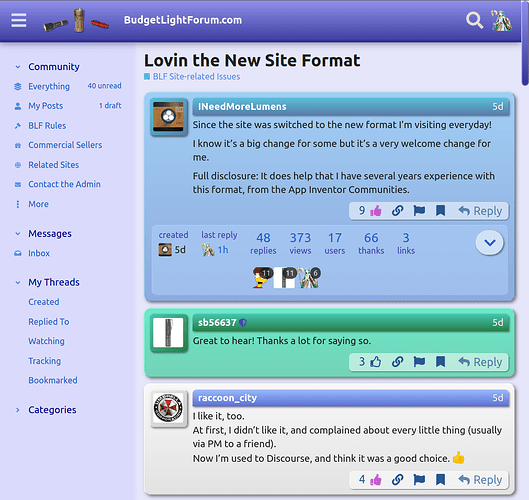
Task: Show 3 likes on sb56637 post
Action: point(362,362)
